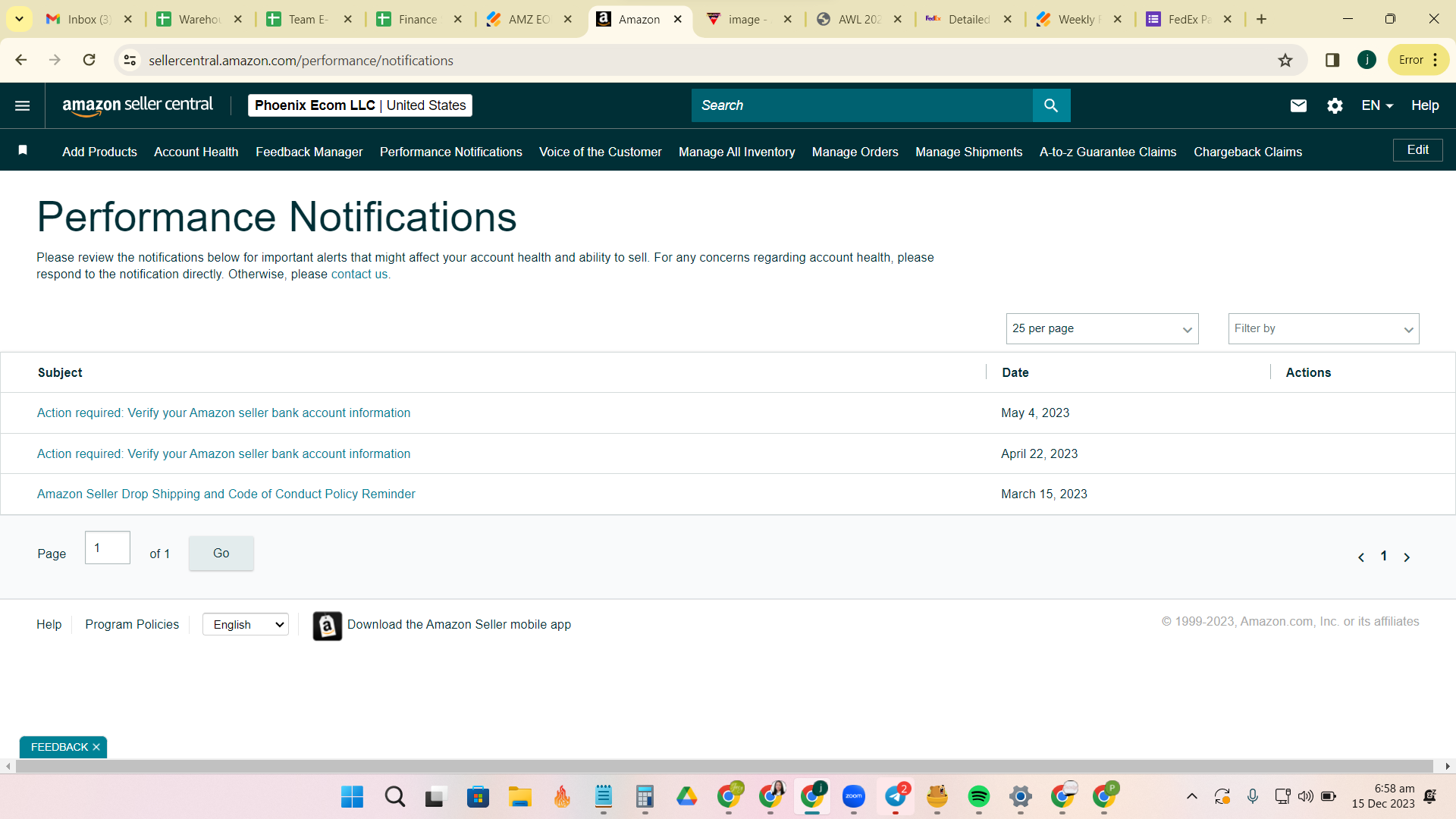The width and height of the screenshot is (1456, 819).
Task: Open Google Drive from the taskbar
Action: (687, 796)
